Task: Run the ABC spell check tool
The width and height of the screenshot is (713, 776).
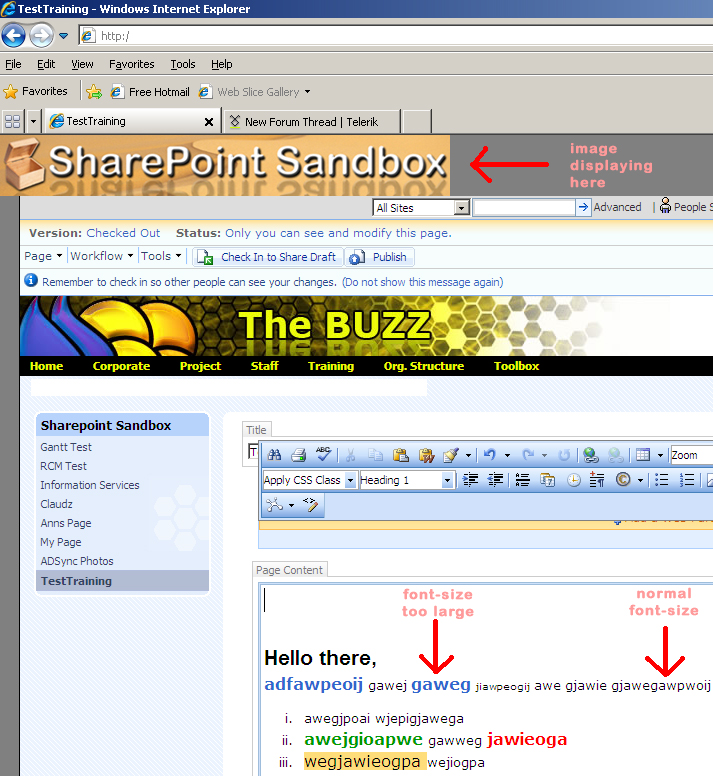Action: [324, 453]
